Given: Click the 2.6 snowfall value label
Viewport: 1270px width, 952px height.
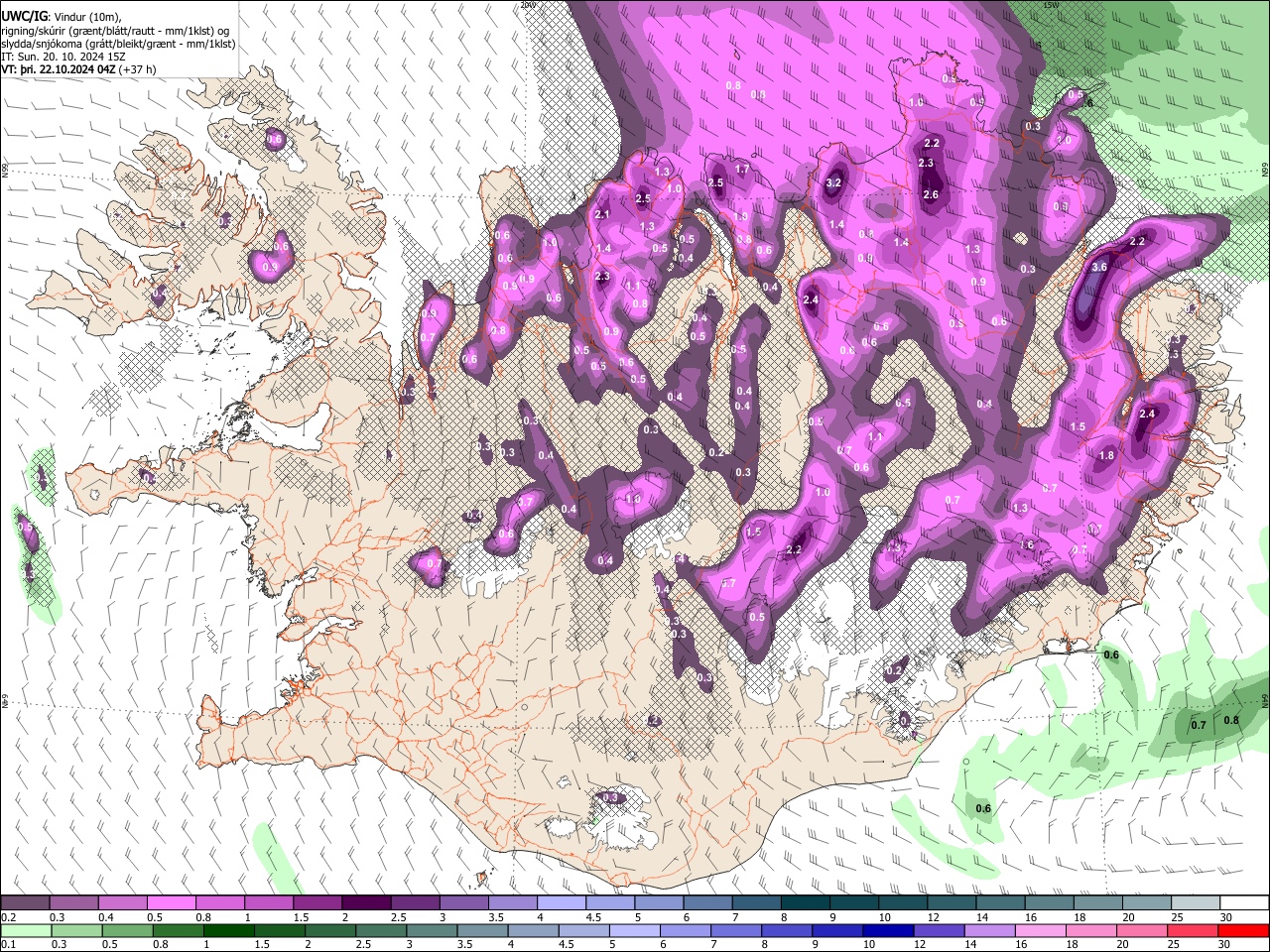Looking at the screenshot, I should 930,195.
